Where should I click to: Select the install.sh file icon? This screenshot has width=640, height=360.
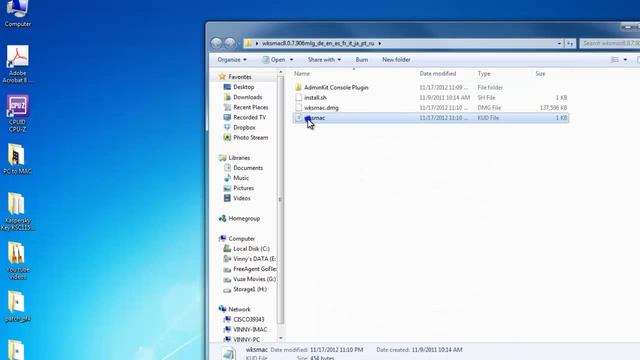(298, 98)
